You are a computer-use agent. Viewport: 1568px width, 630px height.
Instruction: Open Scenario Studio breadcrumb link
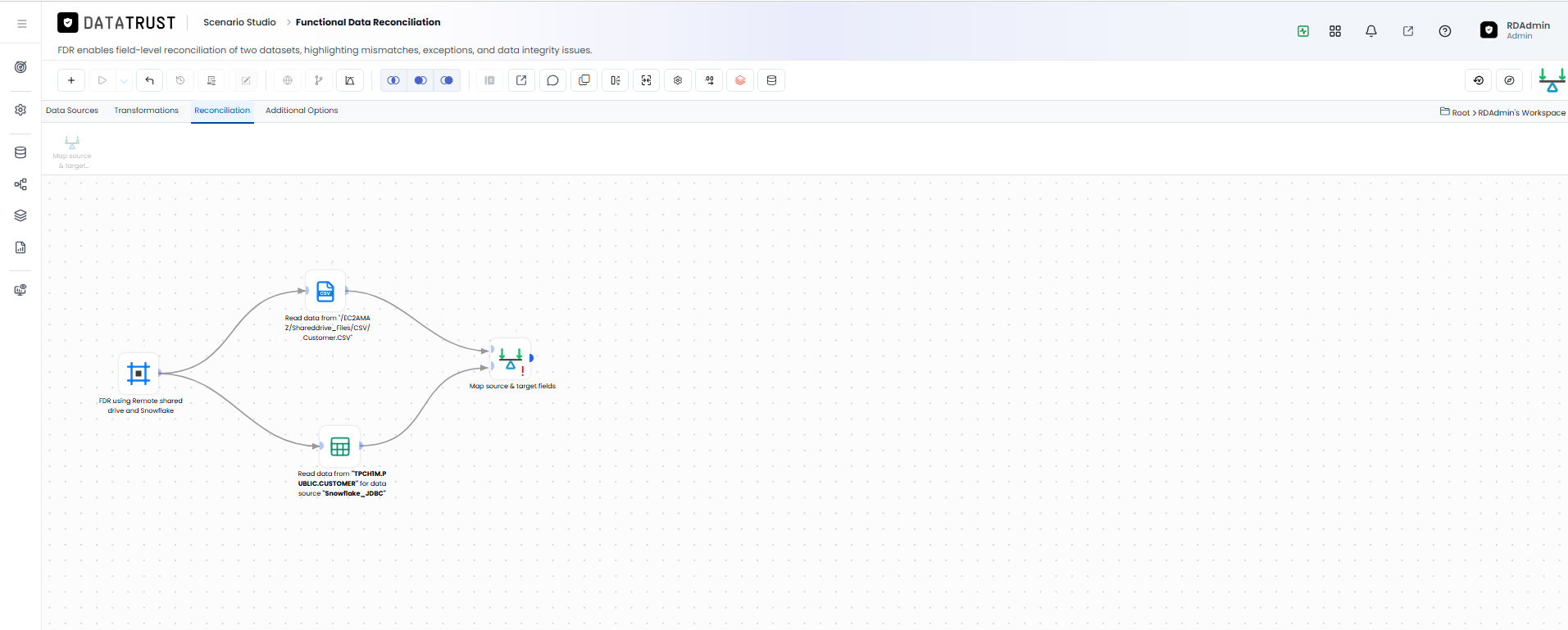click(x=239, y=22)
